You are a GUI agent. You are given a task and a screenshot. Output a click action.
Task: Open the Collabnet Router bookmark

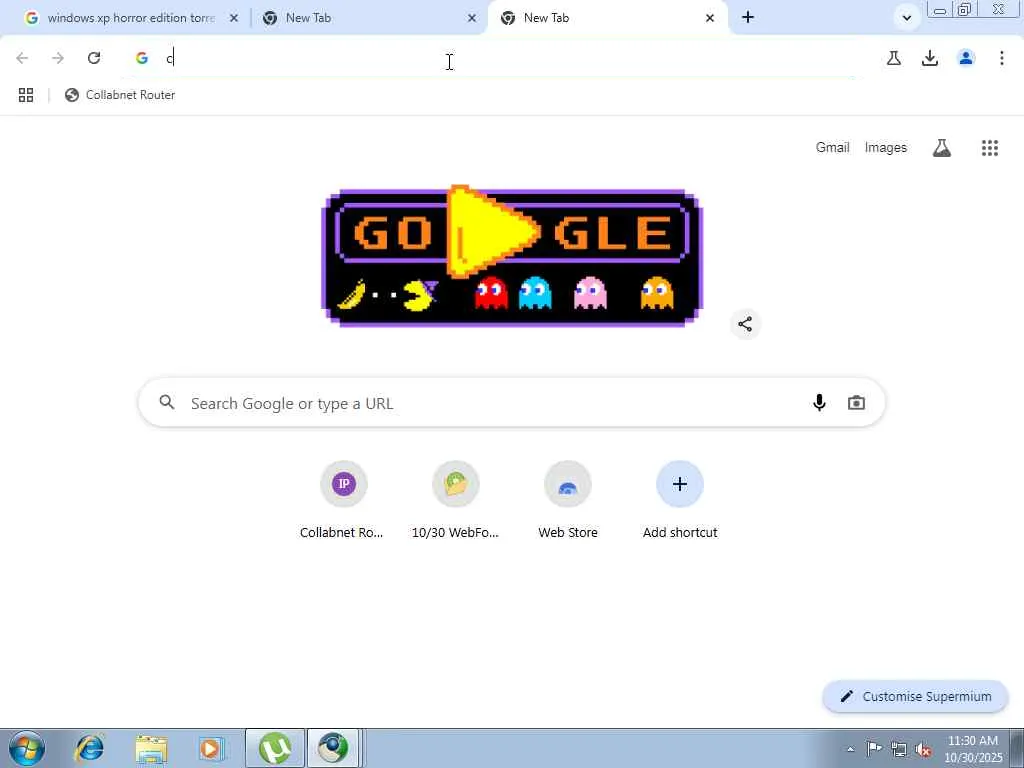coord(120,95)
